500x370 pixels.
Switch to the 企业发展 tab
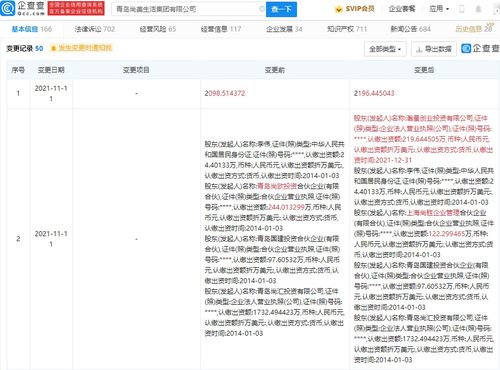(x=284, y=29)
